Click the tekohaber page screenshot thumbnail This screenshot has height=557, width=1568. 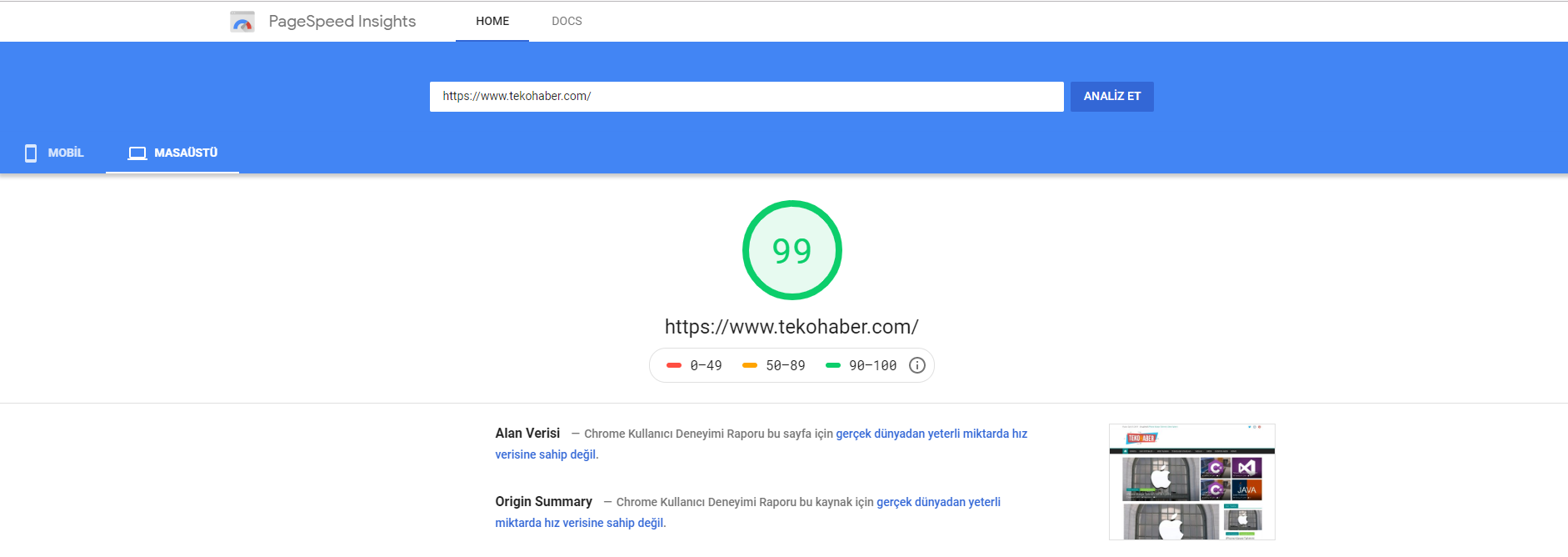click(x=1192, y=482)
